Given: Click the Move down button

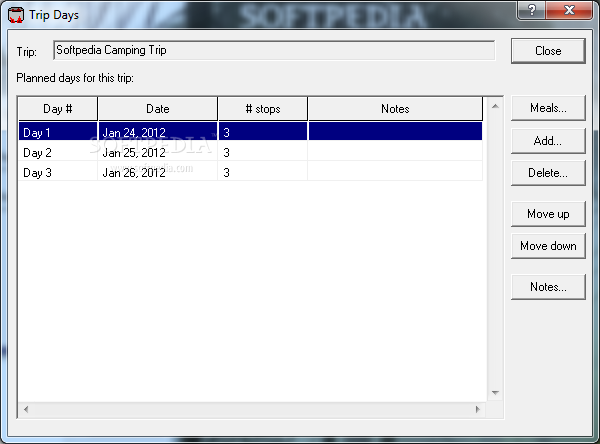Looking at the screenshot, I should click(x=548, y=246).
